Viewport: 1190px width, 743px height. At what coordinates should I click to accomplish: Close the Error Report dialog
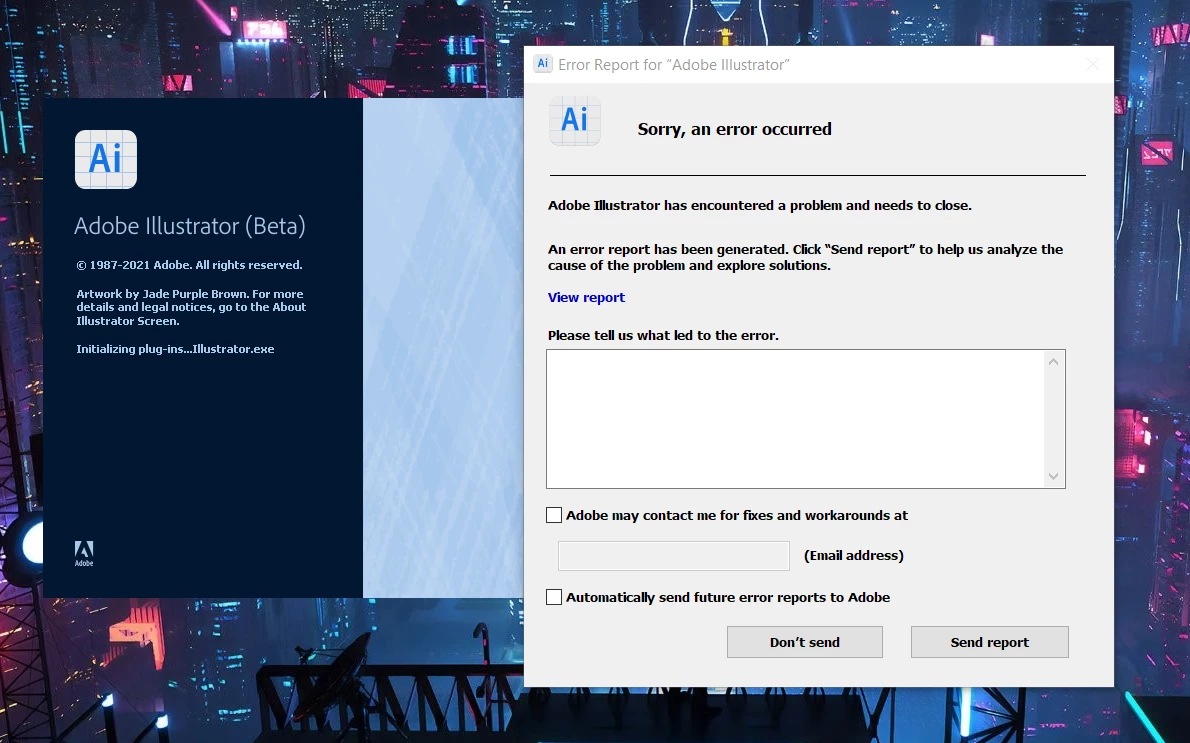coord(1093,65)
